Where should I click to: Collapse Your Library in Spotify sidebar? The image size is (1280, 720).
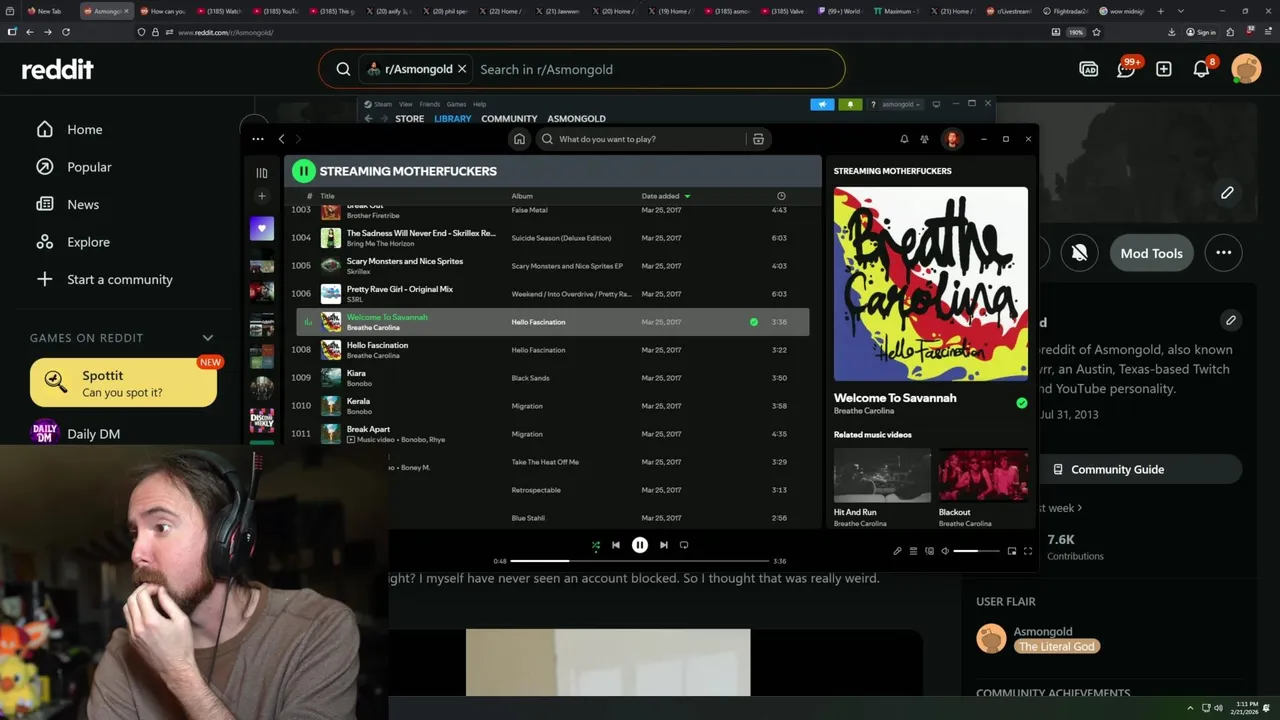(x=262, y=173)
